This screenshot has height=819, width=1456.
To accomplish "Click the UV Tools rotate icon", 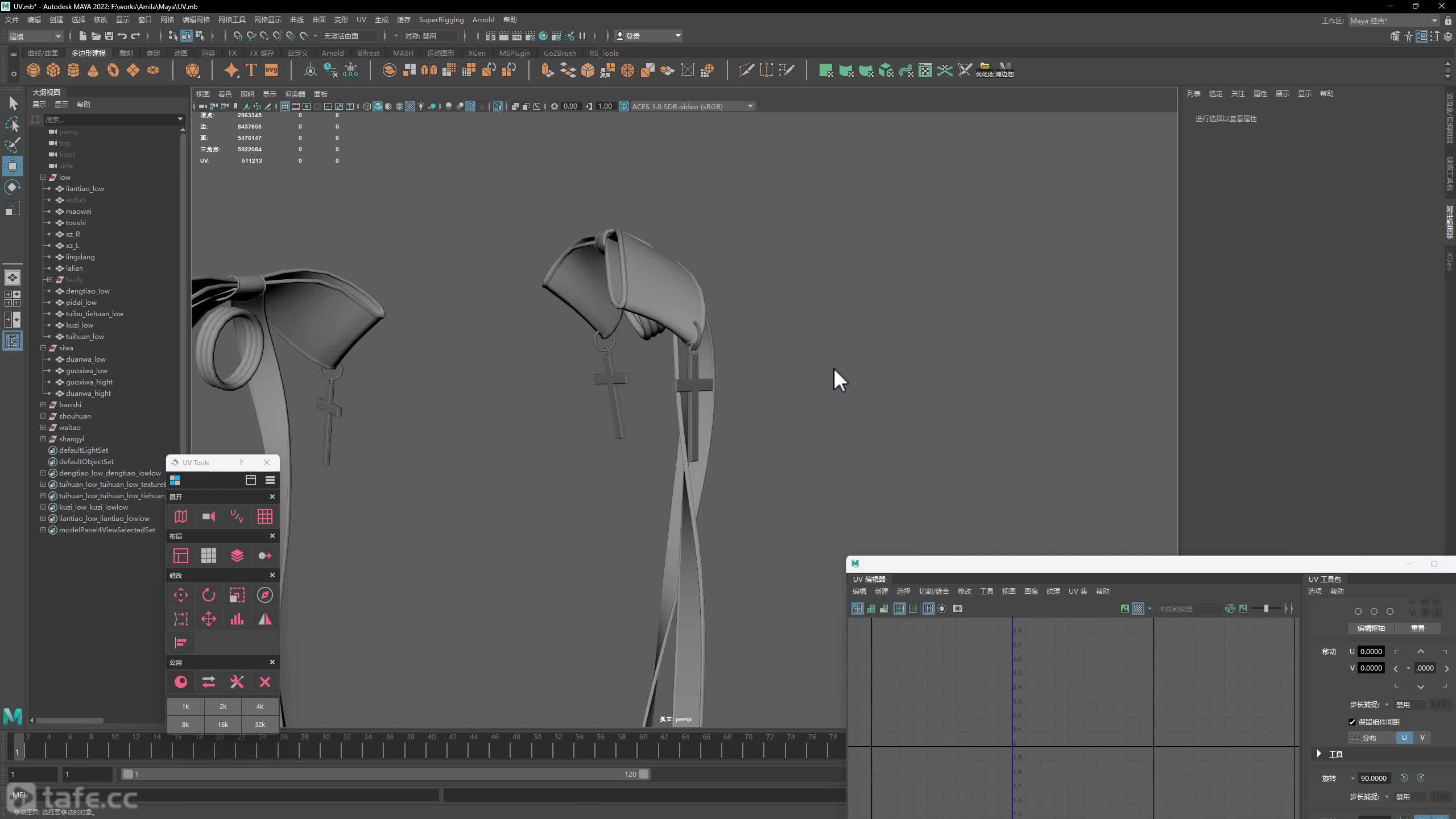I will 209,595.
